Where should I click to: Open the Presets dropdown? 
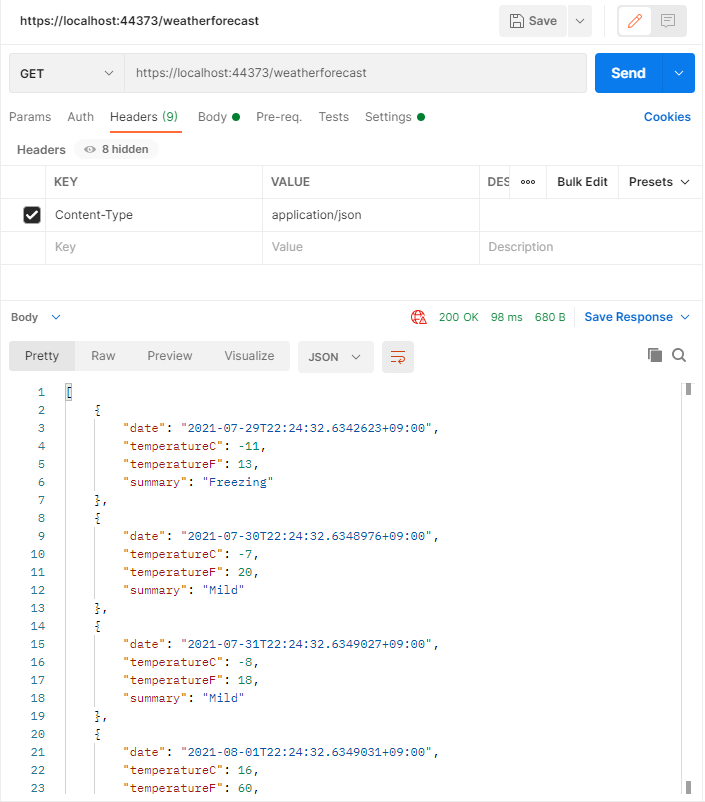click(659, 182)
